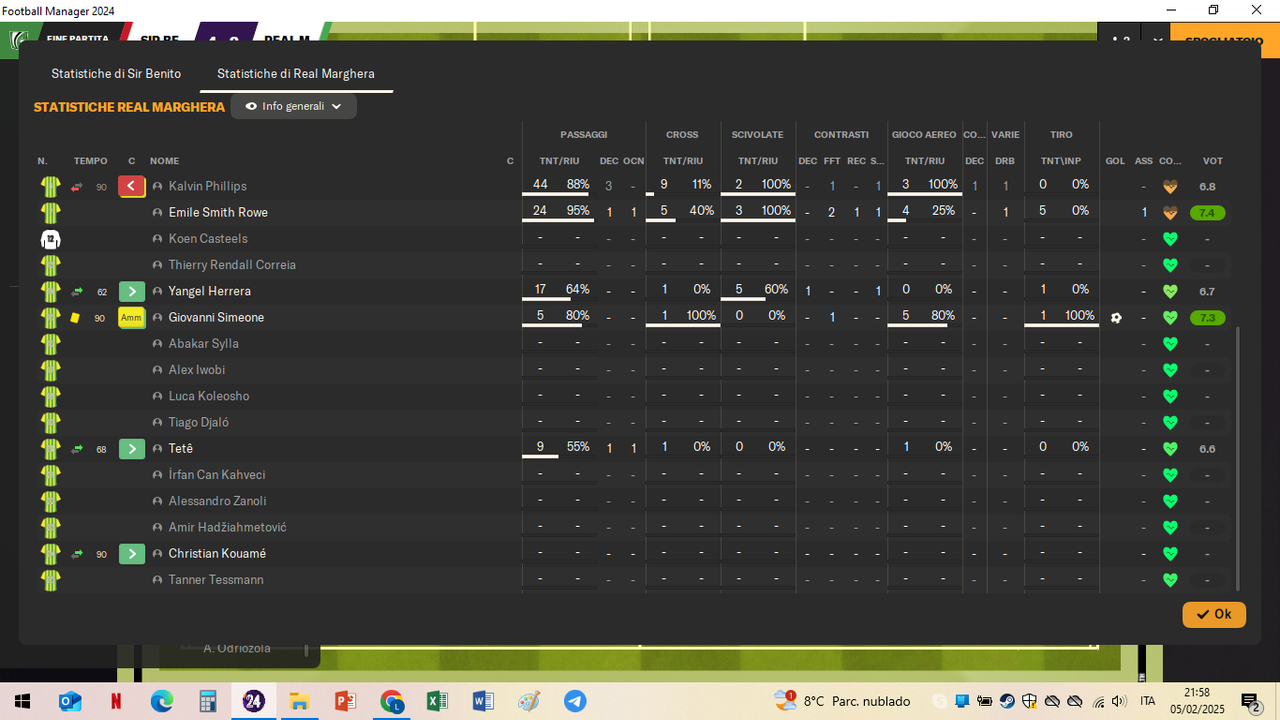Confirm with the Ok button
Image resolution: width=1280 pixels, height=720 pixels.
(x=1214, y=614)
